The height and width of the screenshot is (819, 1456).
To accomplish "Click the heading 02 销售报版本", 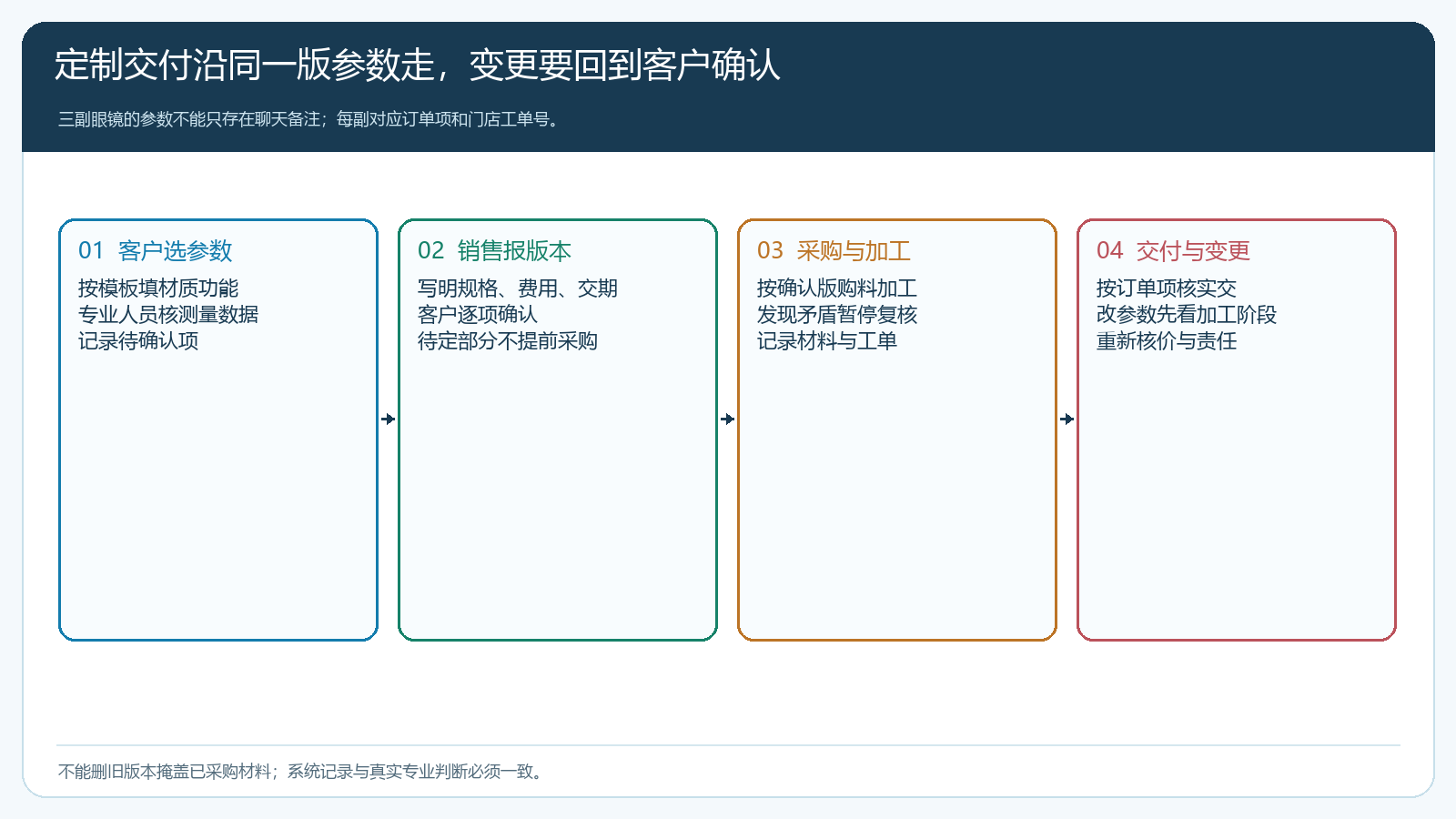I will [x=495, y=250].
